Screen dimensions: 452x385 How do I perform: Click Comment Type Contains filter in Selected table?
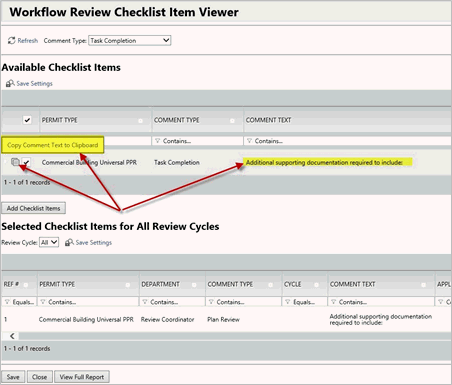click(x=244, y=302)
